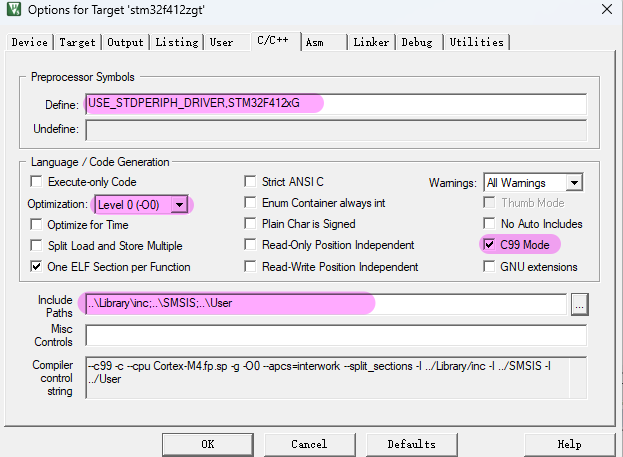Expand the Warnings dropdown
The height and width of the screenshot is (457, 623).
click(574, 183)
